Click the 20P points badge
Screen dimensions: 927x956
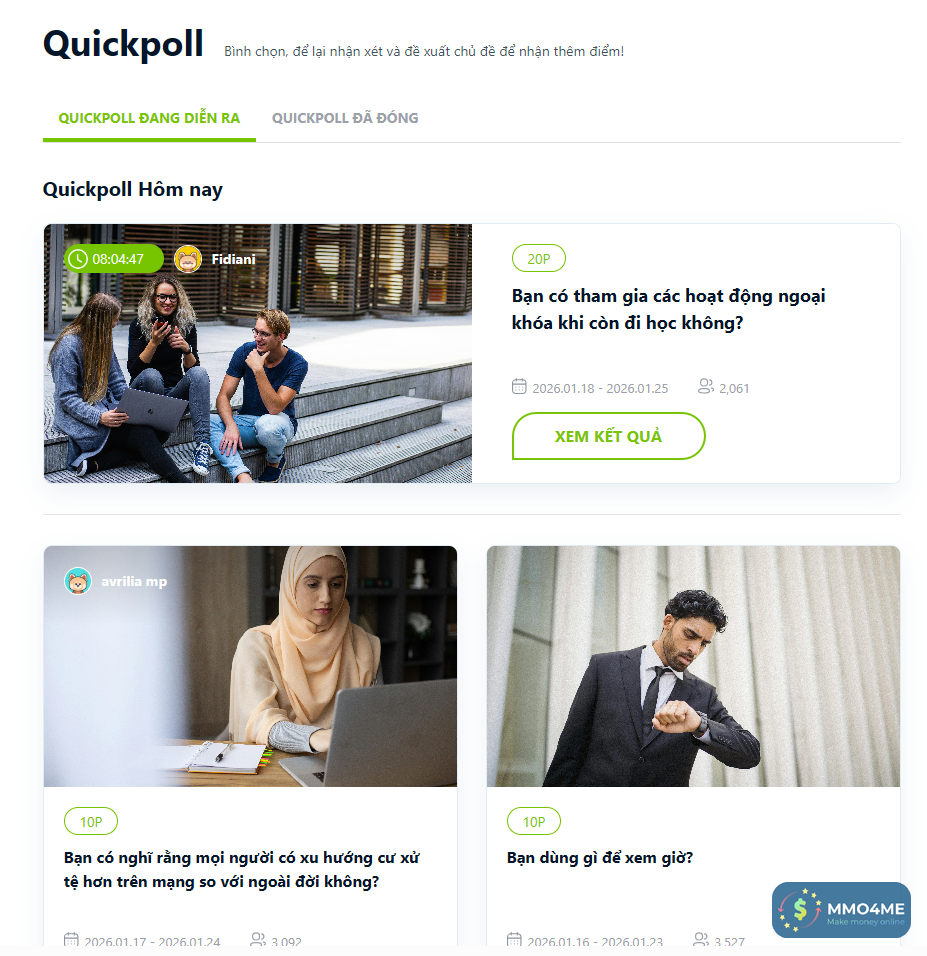(x=539, y=259)
